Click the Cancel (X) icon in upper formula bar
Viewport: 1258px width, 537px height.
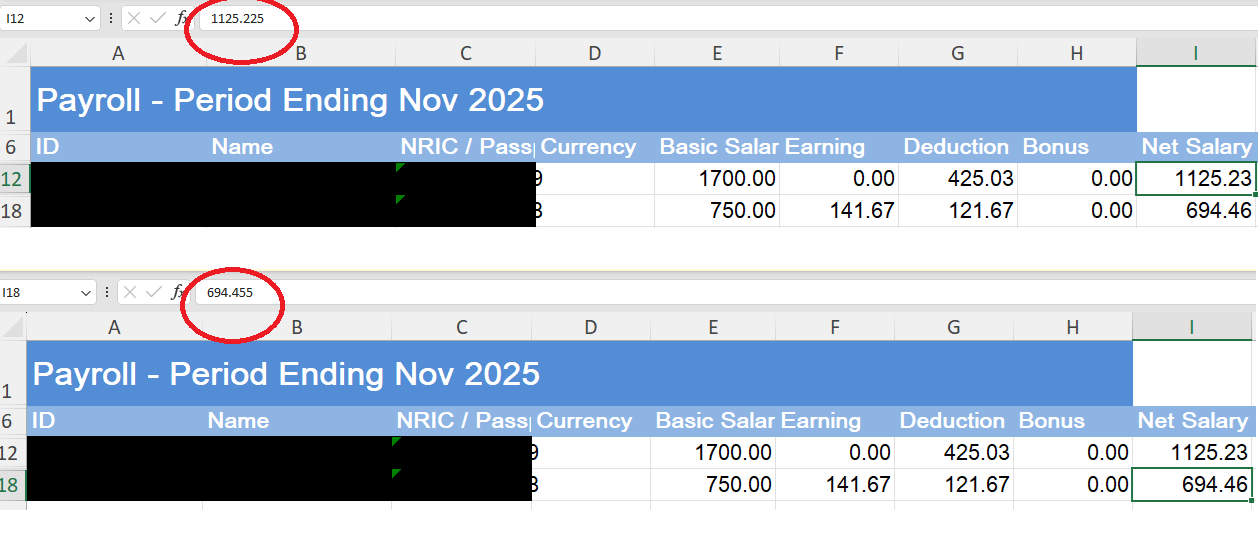(x=134, y=18)
